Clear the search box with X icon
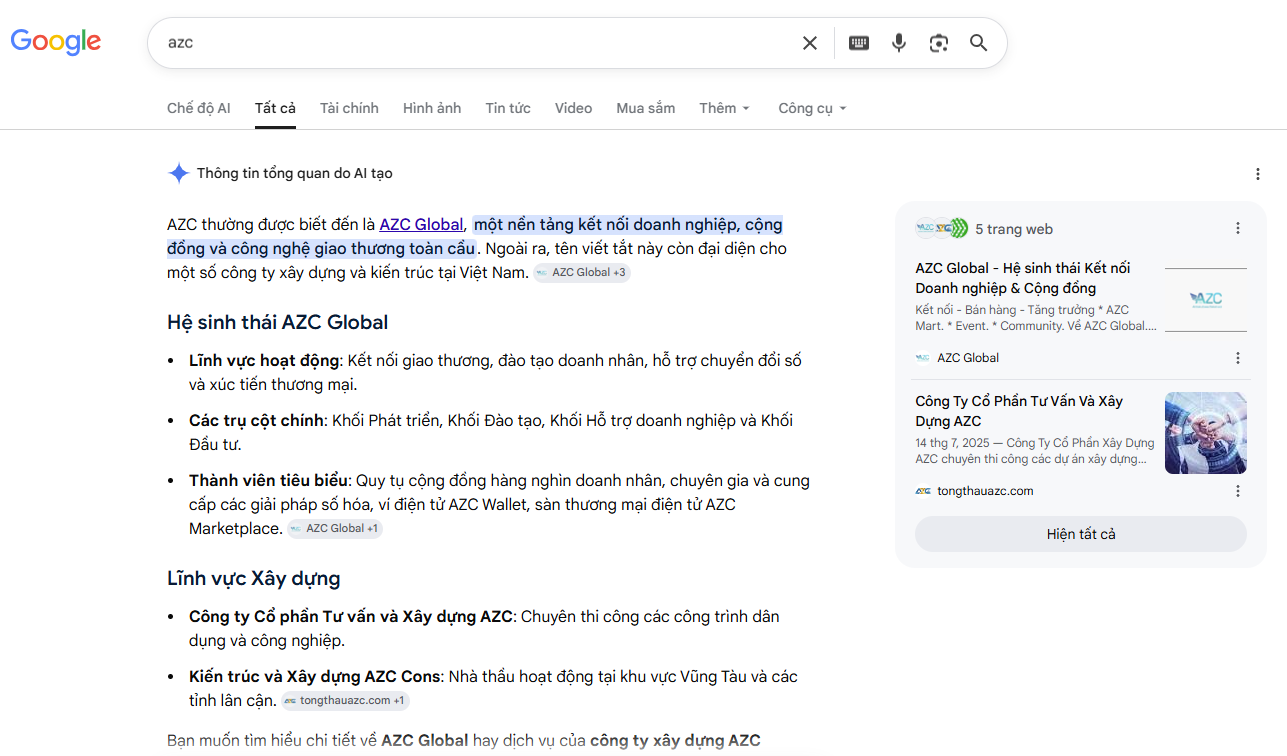This screenshot has width=1287, height=756. pyautogui.click(x=810, y=43)
